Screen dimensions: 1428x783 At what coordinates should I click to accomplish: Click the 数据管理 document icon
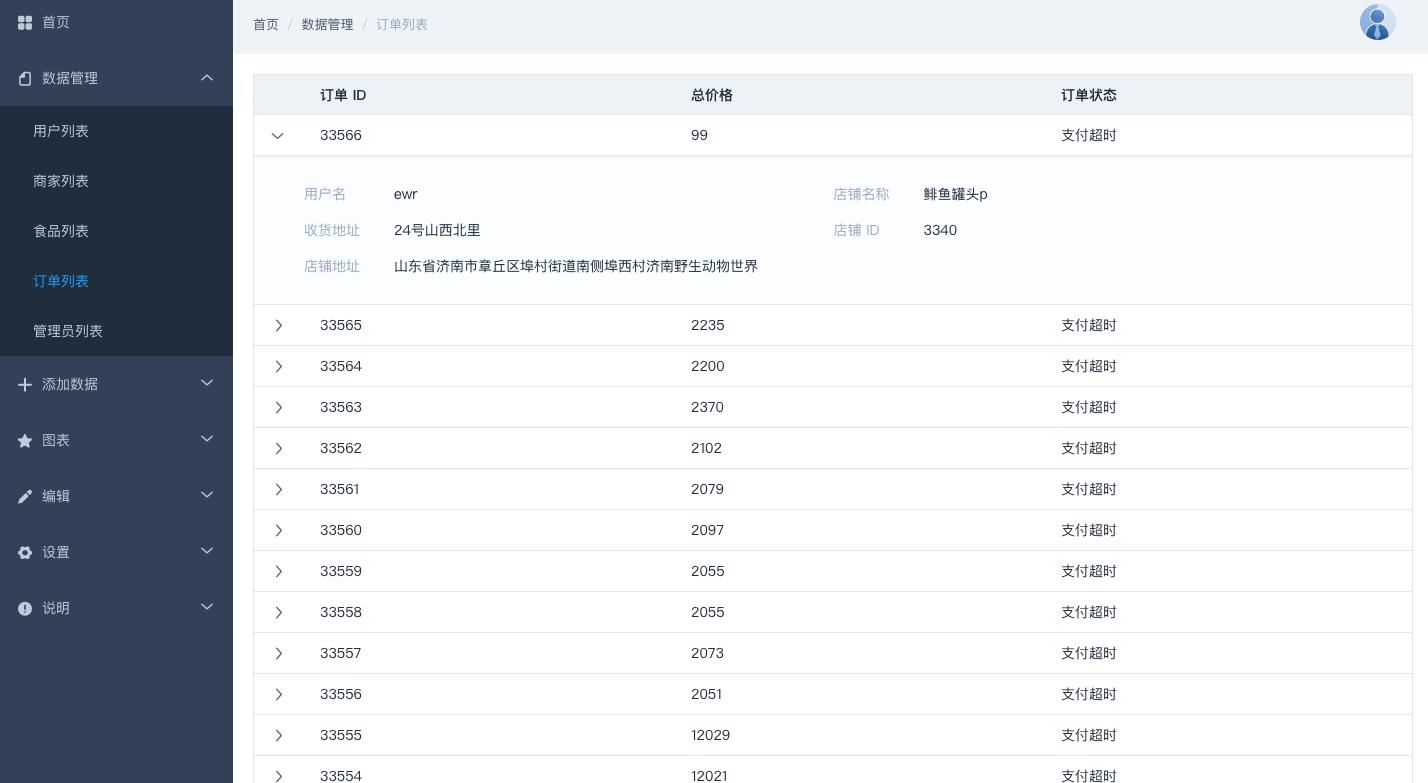25,78
